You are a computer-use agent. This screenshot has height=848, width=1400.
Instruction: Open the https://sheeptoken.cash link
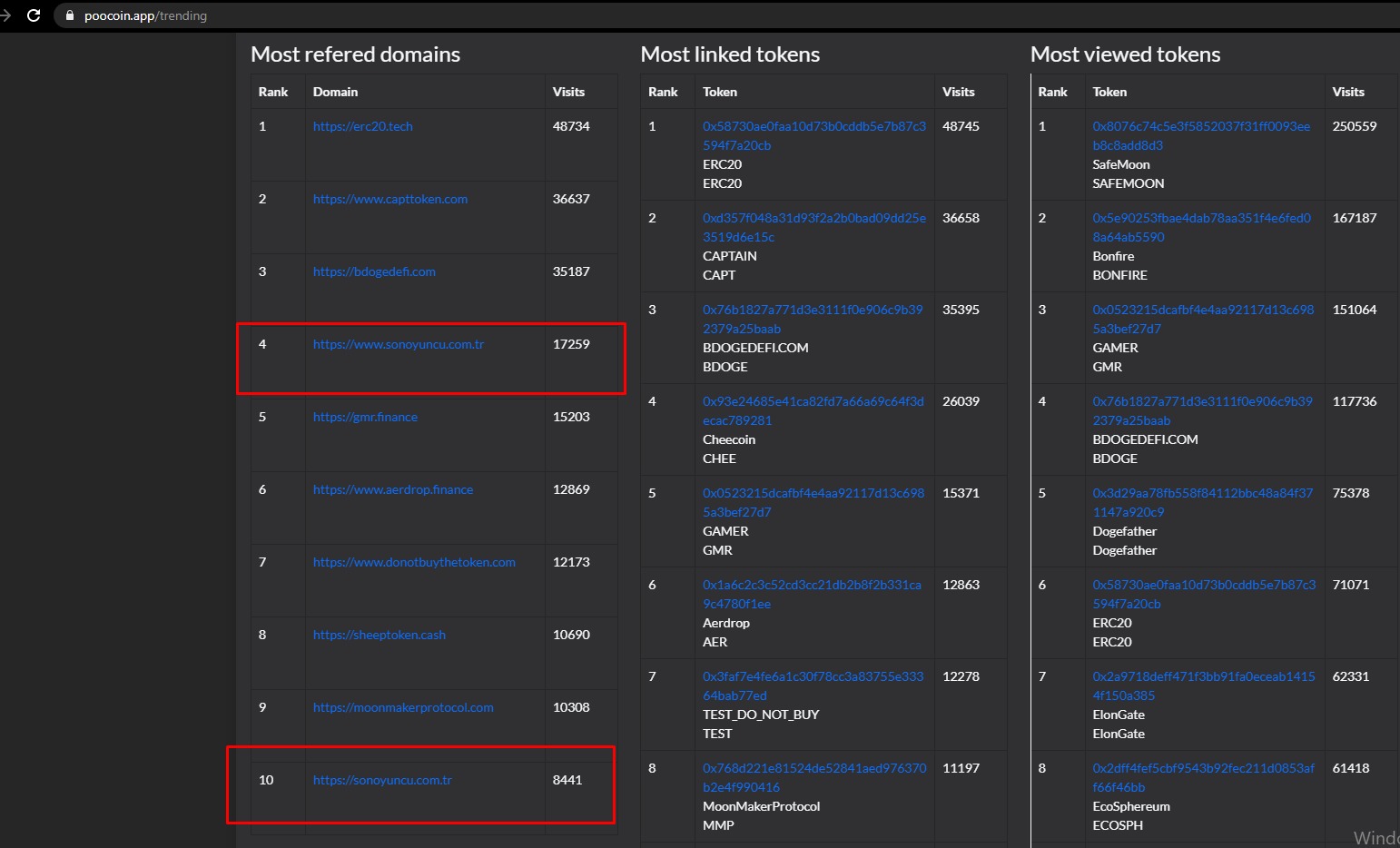pos(380,635)
